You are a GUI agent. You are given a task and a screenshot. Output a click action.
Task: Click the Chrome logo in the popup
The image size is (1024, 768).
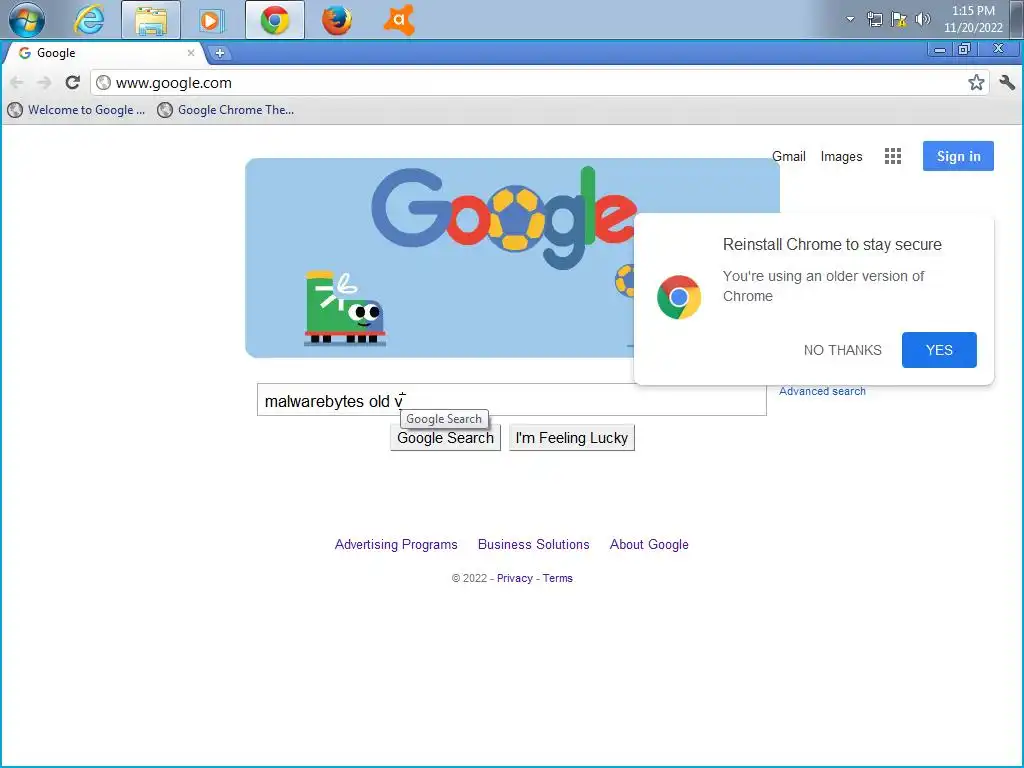click(x=679, y=296)
